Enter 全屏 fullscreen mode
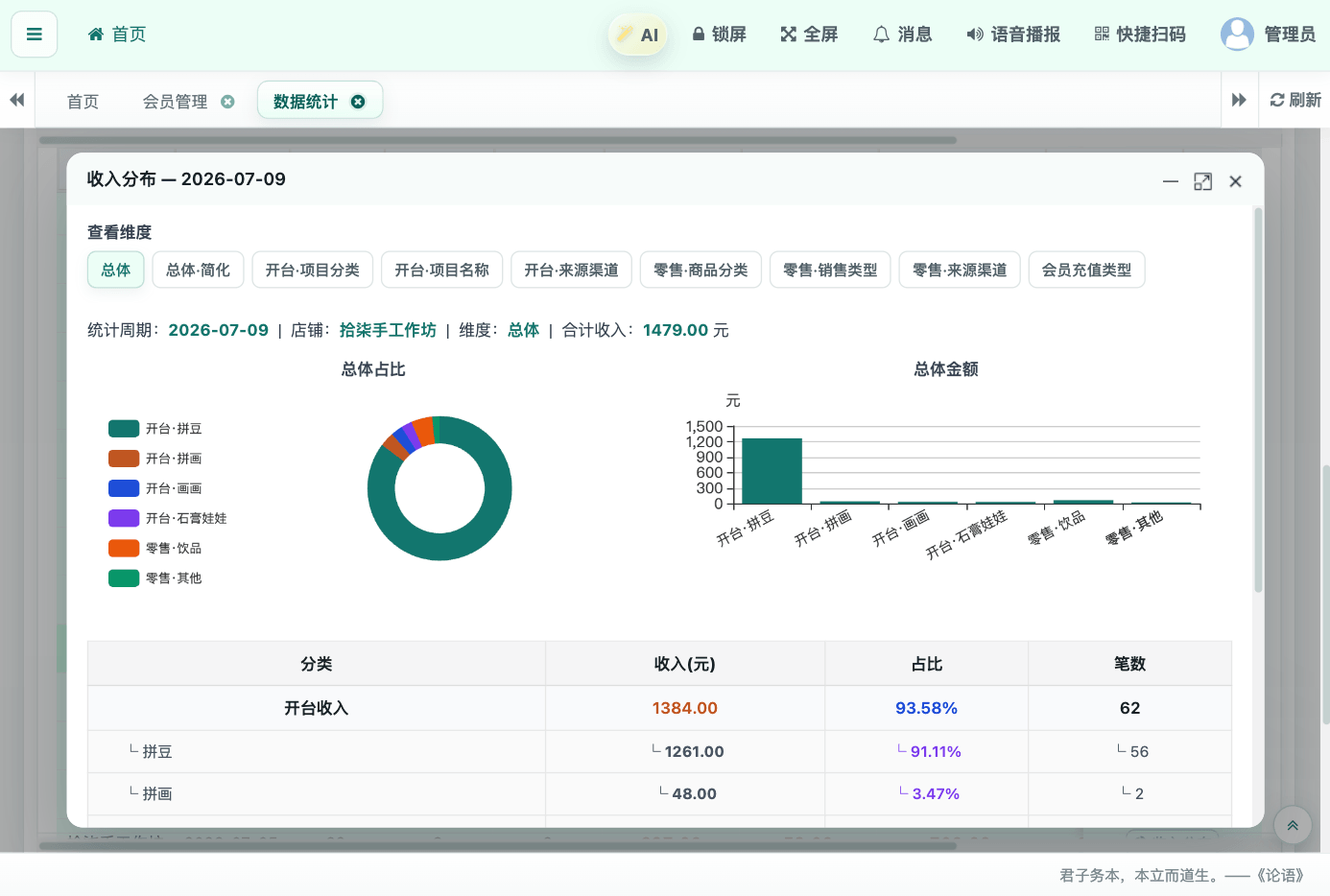The height and width of the screenshot is (896, 1330). pyautogui.click(x=809, y=35)
